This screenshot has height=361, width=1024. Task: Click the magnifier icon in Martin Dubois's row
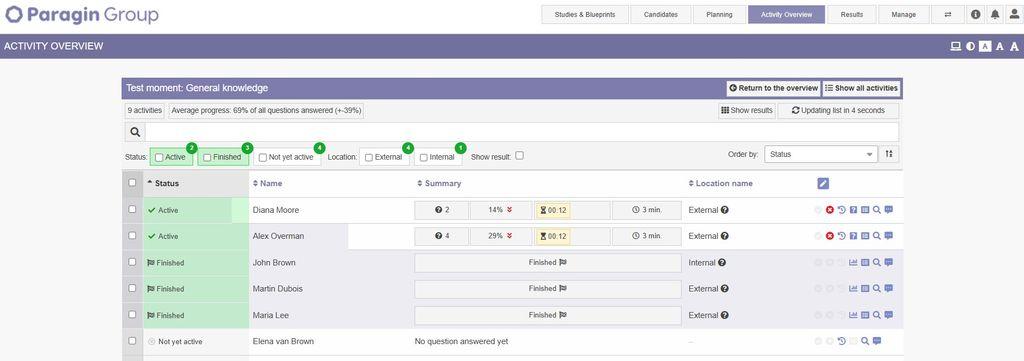coord(876,289)
